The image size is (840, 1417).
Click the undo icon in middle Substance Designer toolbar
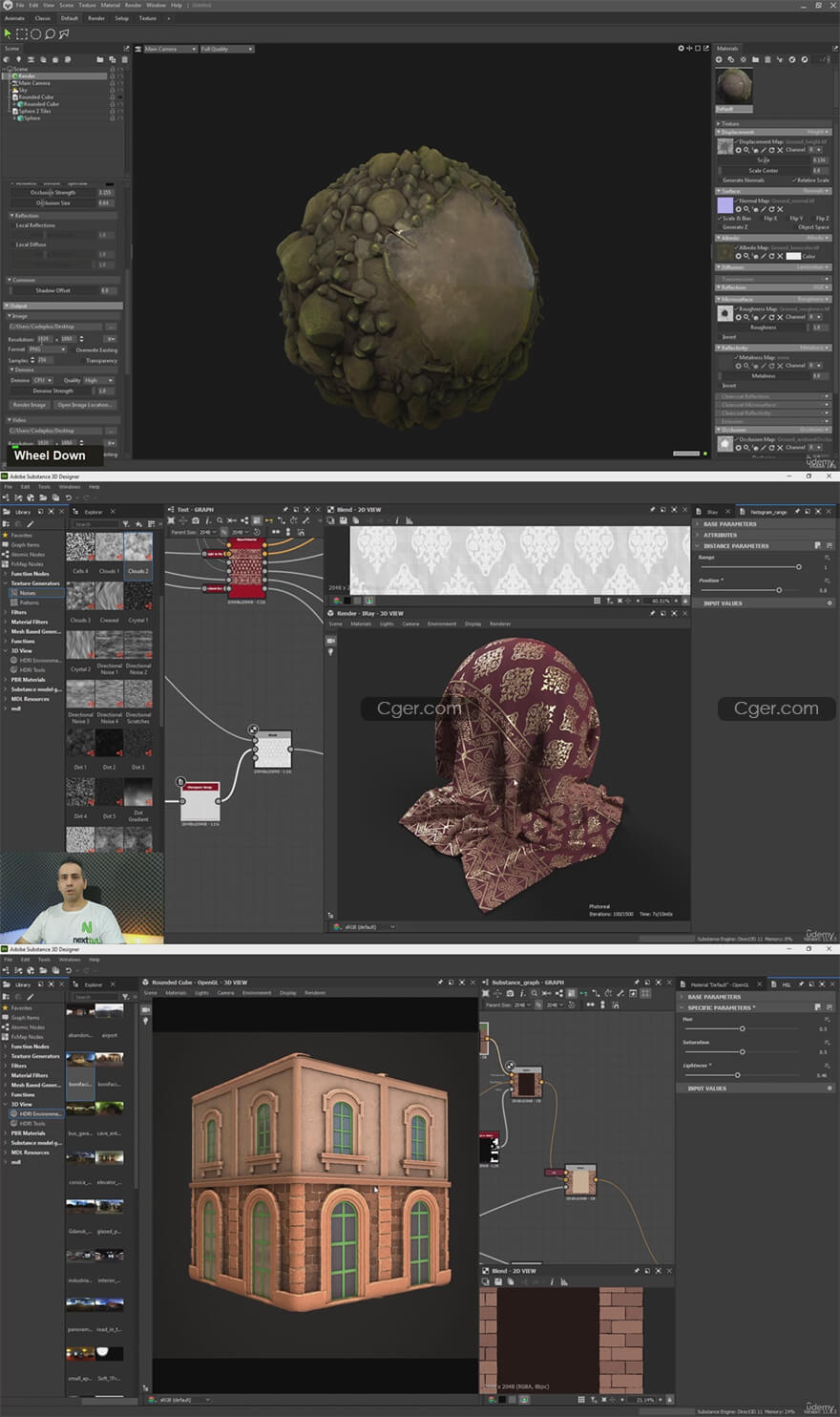tap(67, 497)
